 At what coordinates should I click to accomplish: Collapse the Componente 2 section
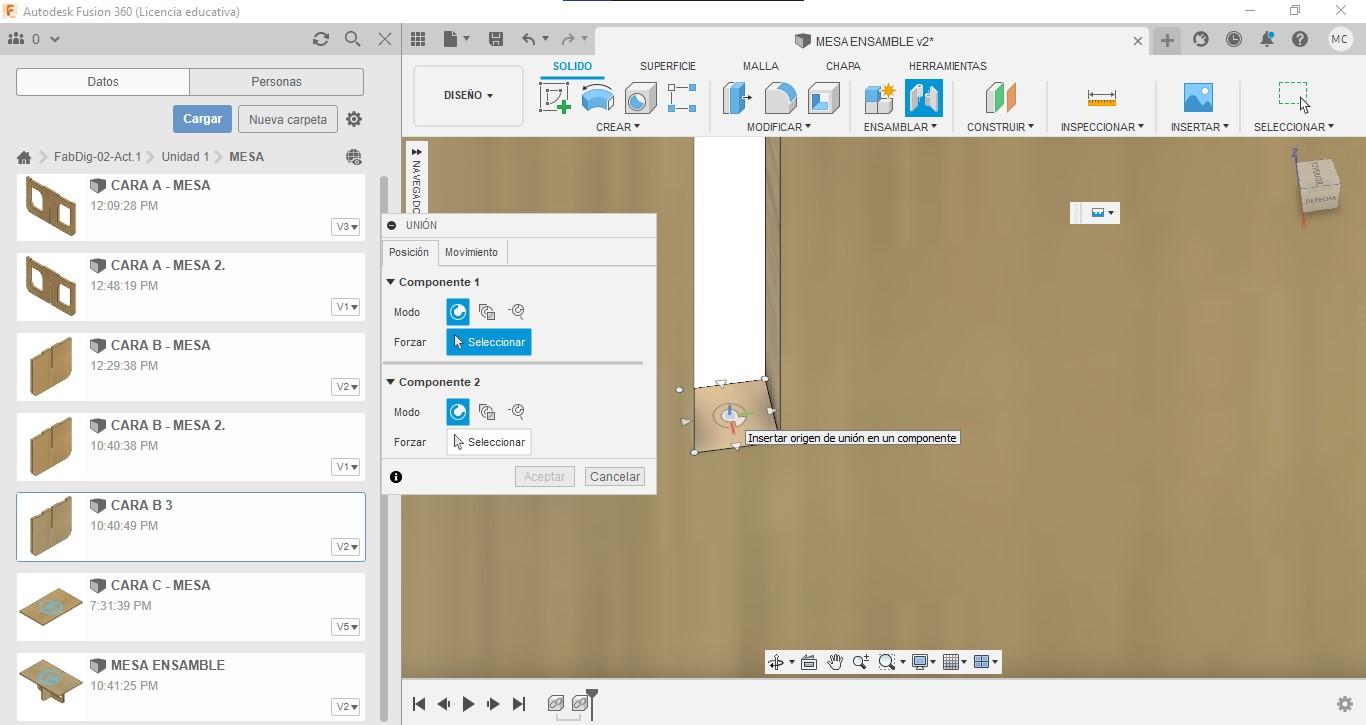pos(391,382)
